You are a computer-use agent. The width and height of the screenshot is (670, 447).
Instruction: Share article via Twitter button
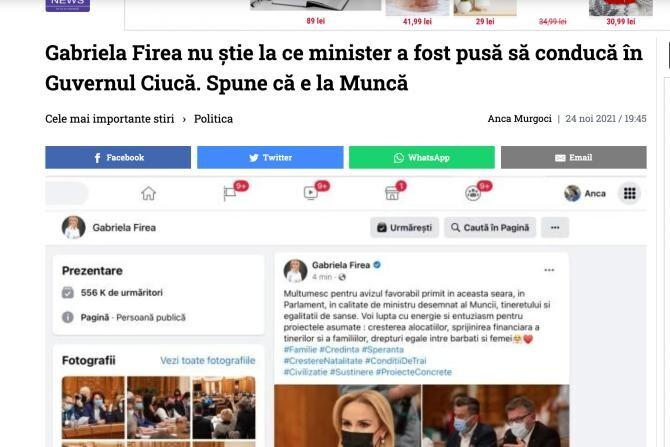point(270,157)
